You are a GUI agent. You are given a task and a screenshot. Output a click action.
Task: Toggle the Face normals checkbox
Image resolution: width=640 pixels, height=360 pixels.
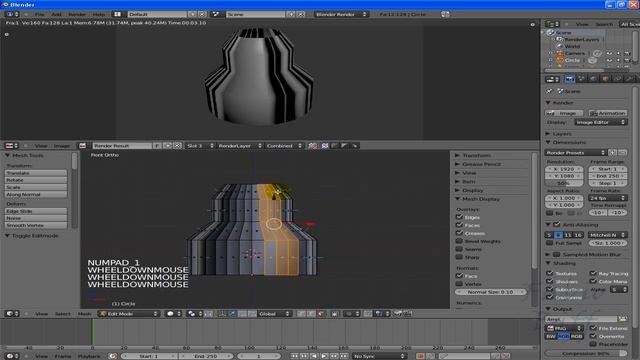point(459,276)
